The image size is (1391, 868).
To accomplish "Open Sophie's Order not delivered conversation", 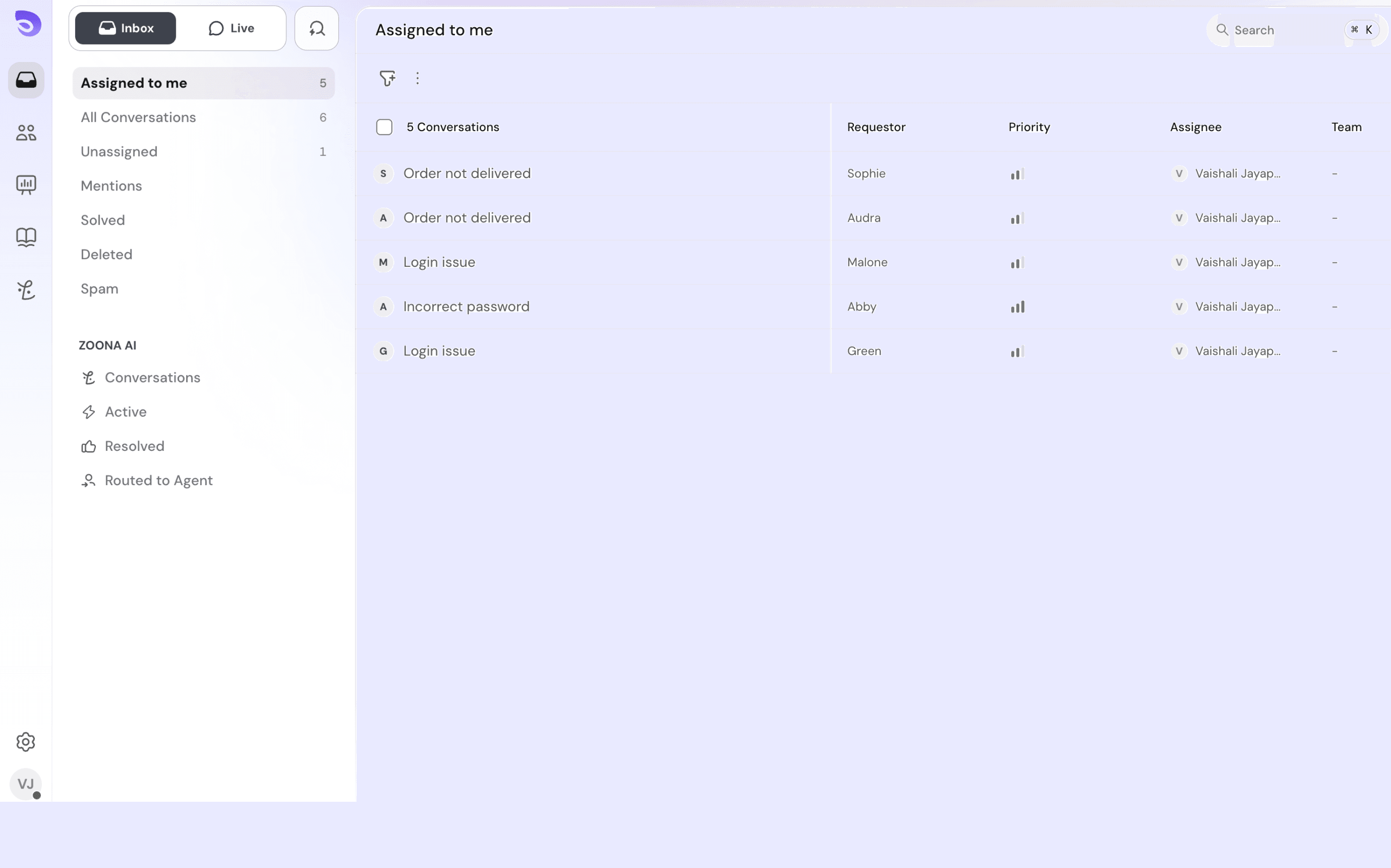I will [467, 173].
